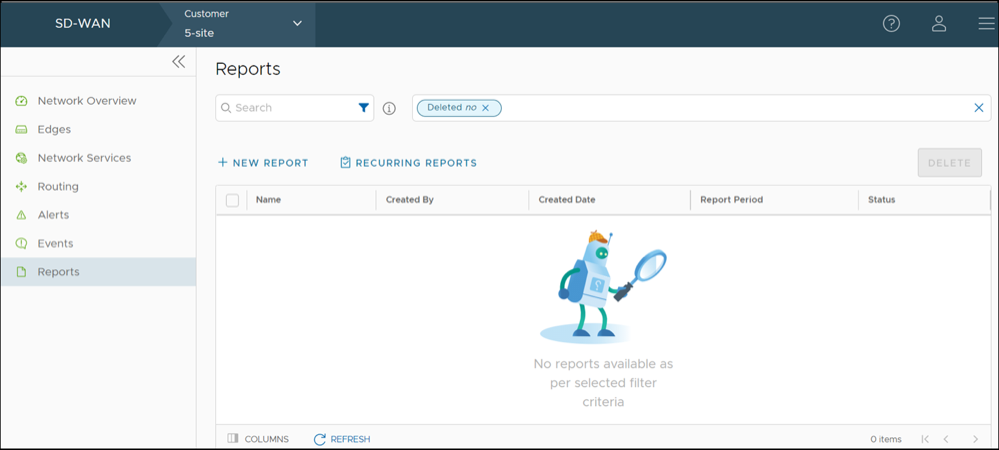The height and width of the screenshot is (450, 999).
Task: Click the search info icon
Action: pos(389,108)
